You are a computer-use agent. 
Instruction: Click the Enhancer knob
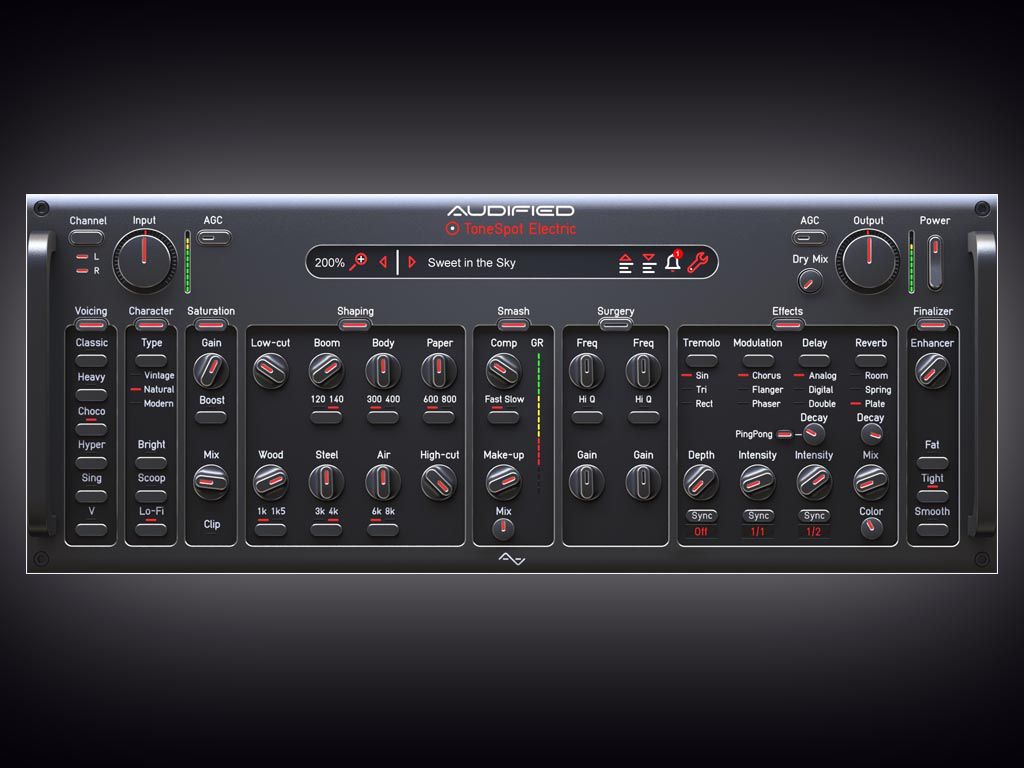pyautogui.click(x=932, y=371)
